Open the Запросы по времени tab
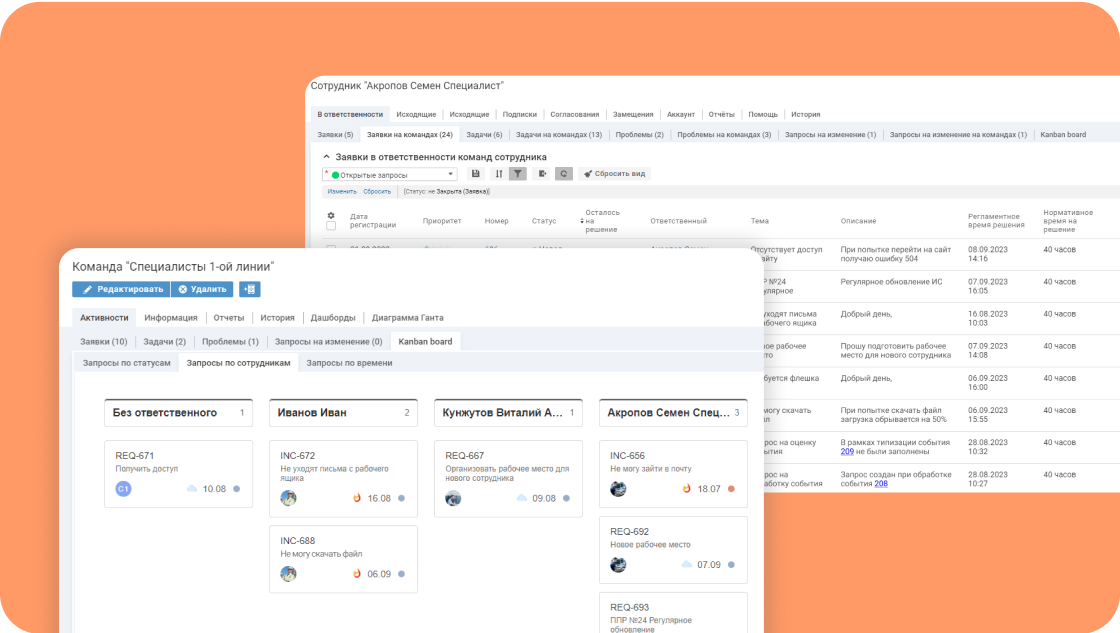 349,363
